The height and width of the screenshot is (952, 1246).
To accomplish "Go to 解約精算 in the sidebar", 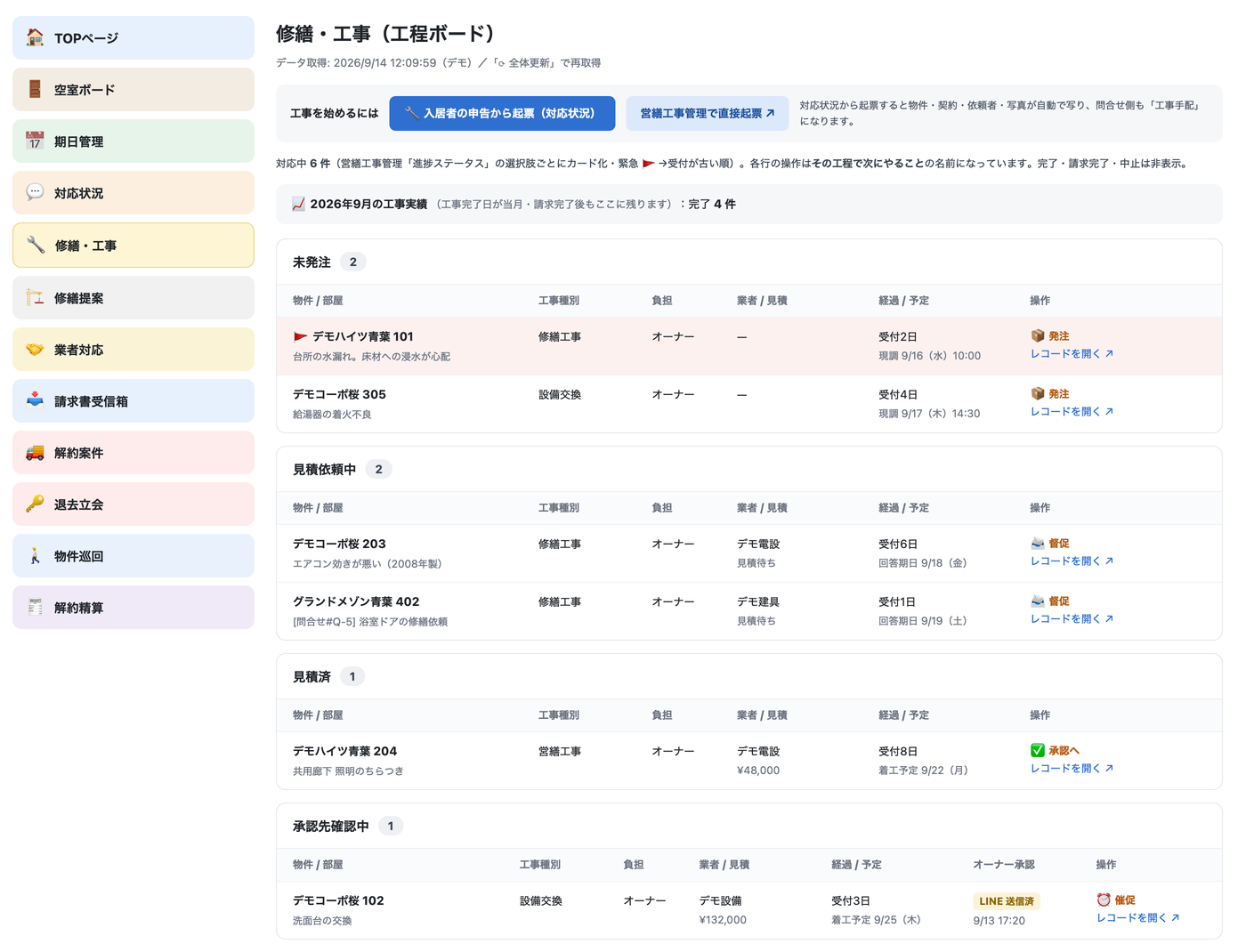I will tap(133, 607).
